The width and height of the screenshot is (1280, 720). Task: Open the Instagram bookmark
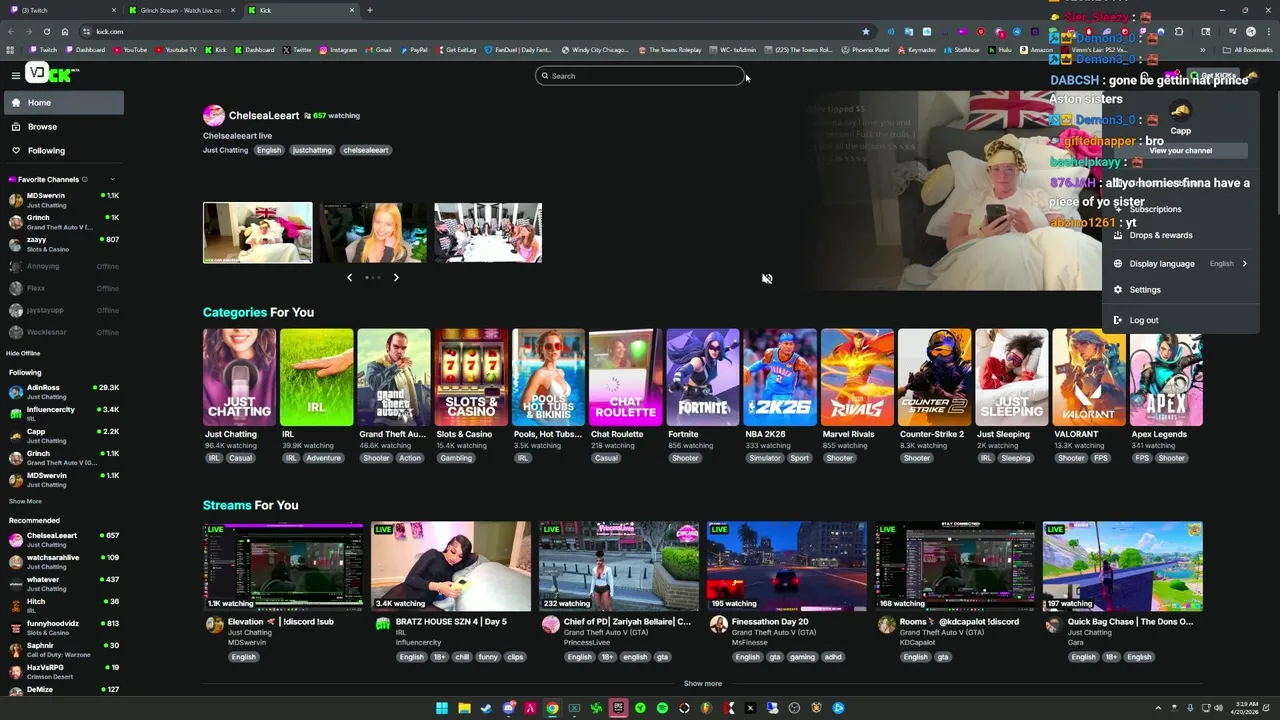[338, 50]
